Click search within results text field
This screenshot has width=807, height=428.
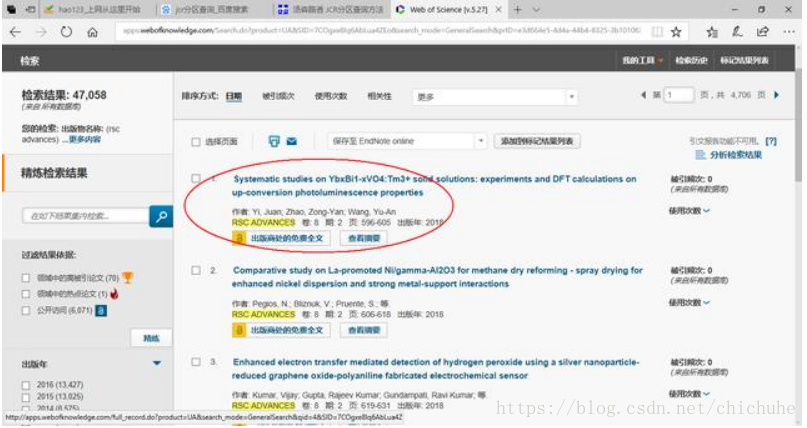click(86, 216)
